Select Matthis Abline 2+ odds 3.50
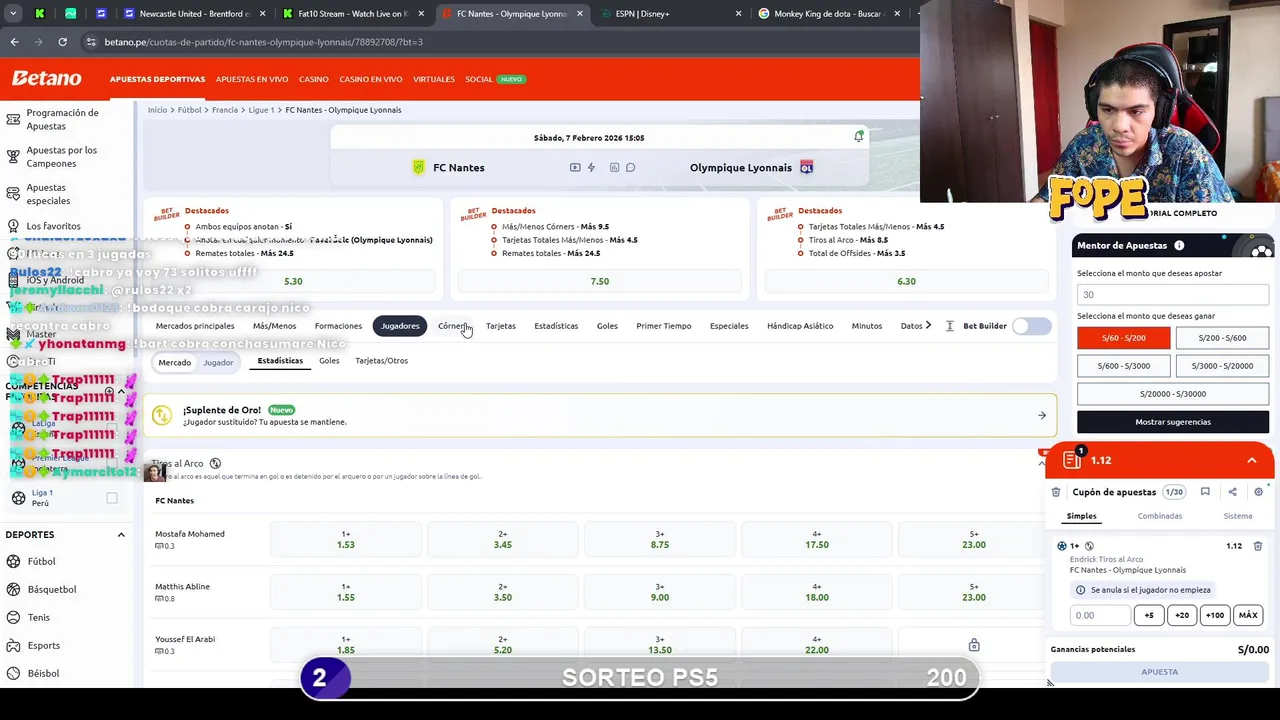 pos(503,592)
